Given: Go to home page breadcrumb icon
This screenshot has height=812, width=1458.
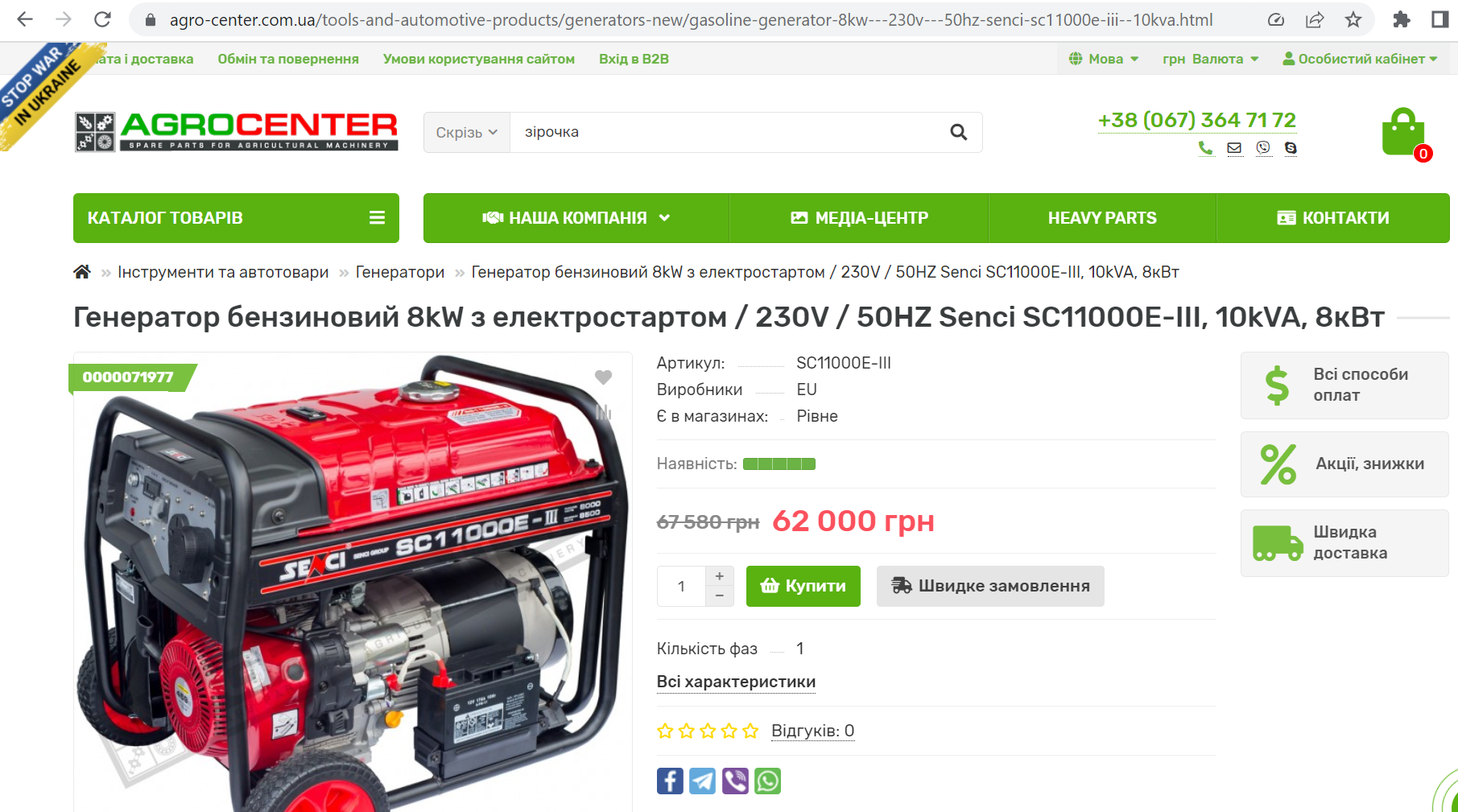Looking at the screenshot, I should click(82, 272).
